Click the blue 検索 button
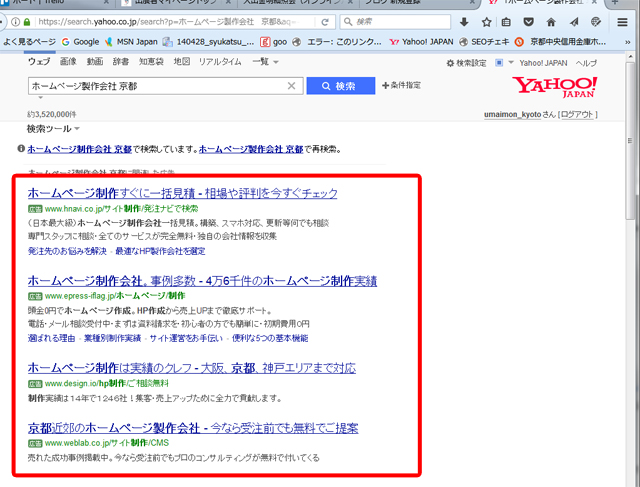 (341, 86)
